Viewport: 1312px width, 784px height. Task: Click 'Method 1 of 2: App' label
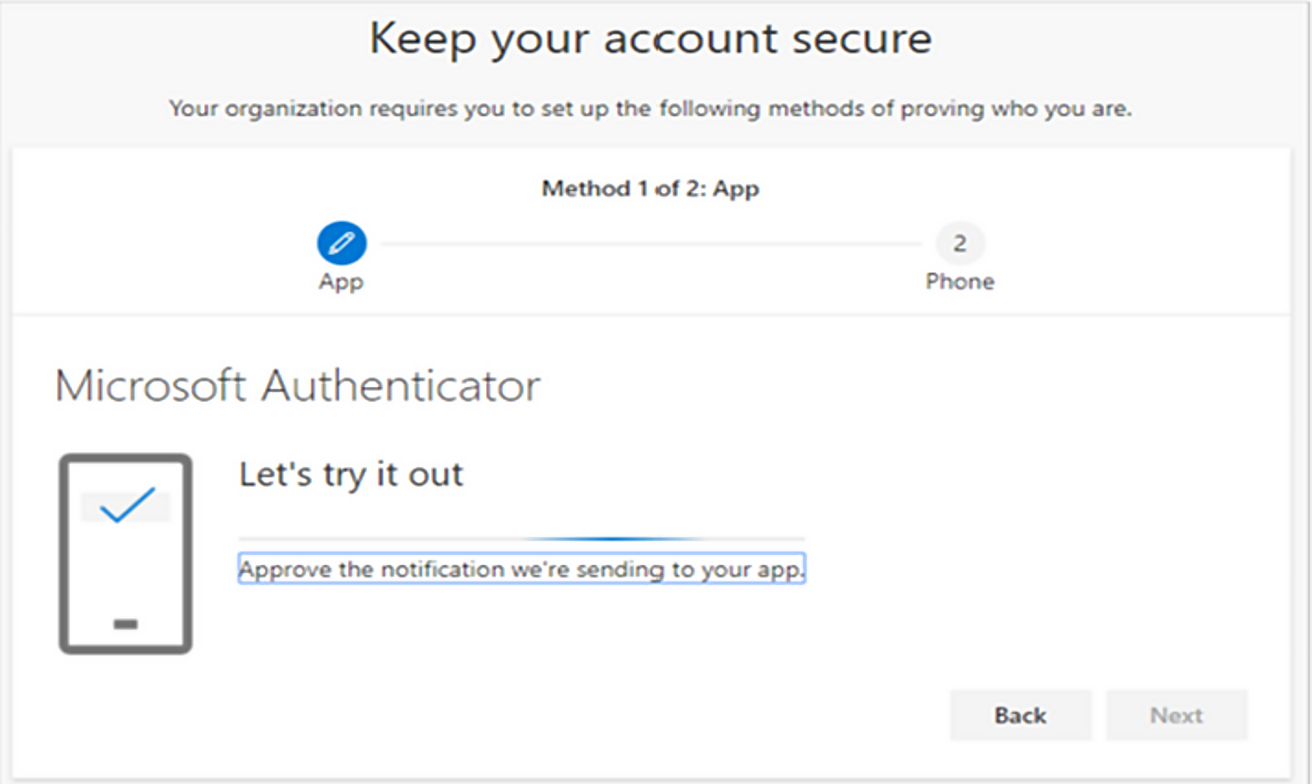click(x=650, y=188)
